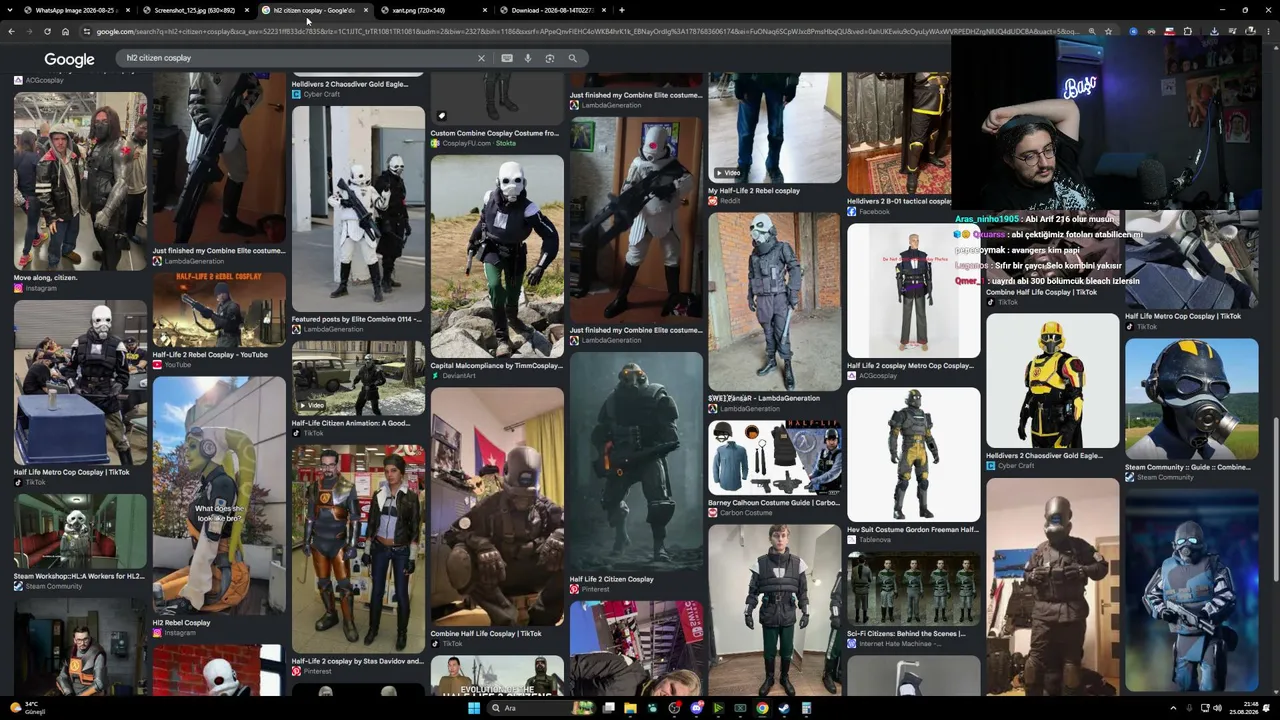Open the Steam Community gas mask guide image

pyautogui.click(x=1192, y=399)
